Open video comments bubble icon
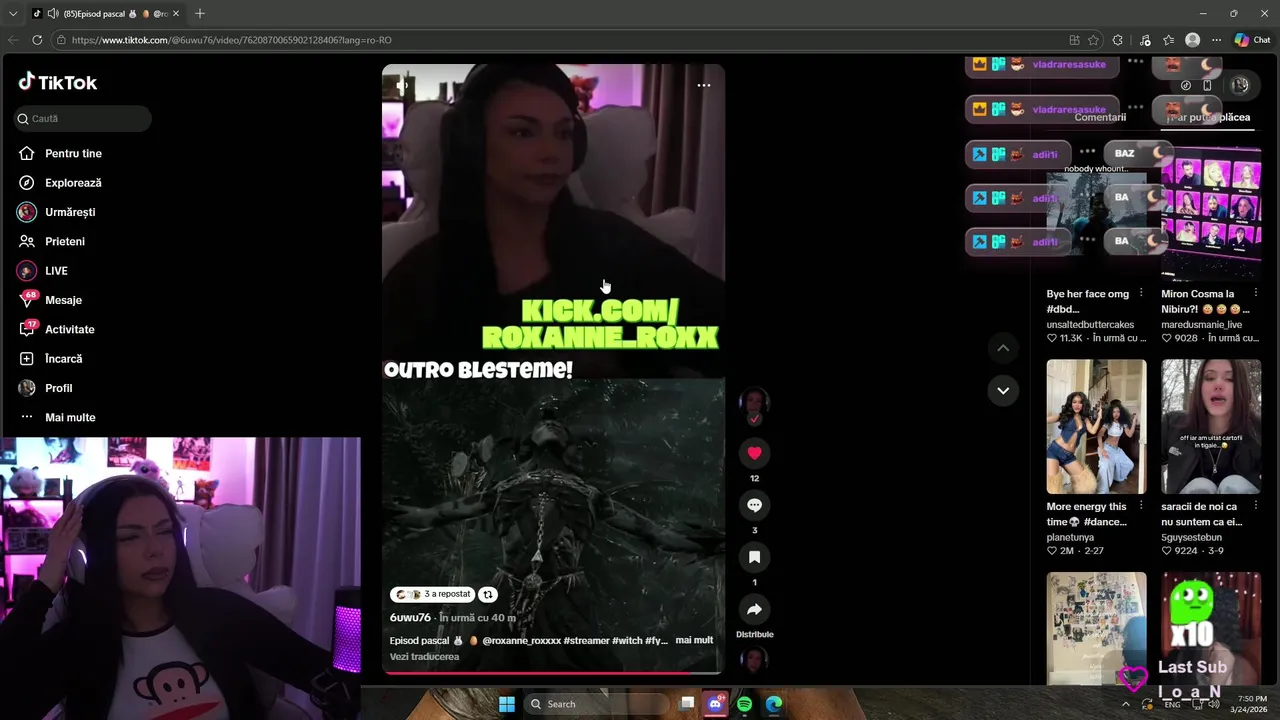This screenshot has width=1280, height=720. click(x=754, y=505)
